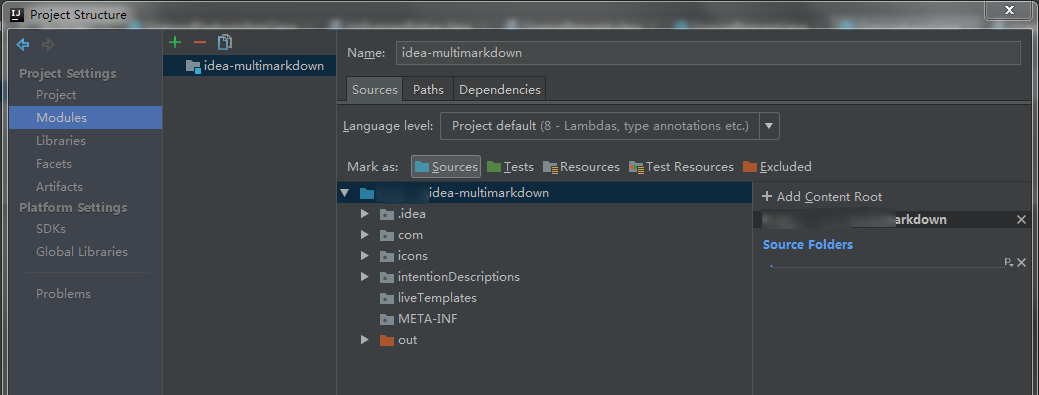Viewport: 1039px width, 395px height.
Task: Mark folder as Test Resources
Action: 681,167
